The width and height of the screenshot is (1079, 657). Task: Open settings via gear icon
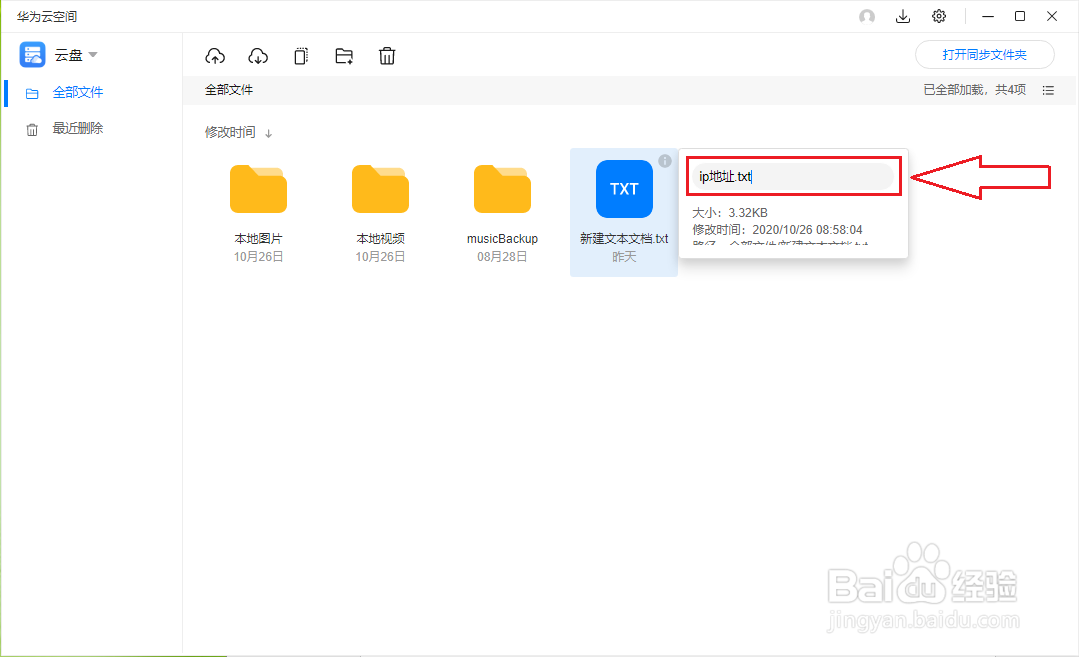[x=938, y=16]
